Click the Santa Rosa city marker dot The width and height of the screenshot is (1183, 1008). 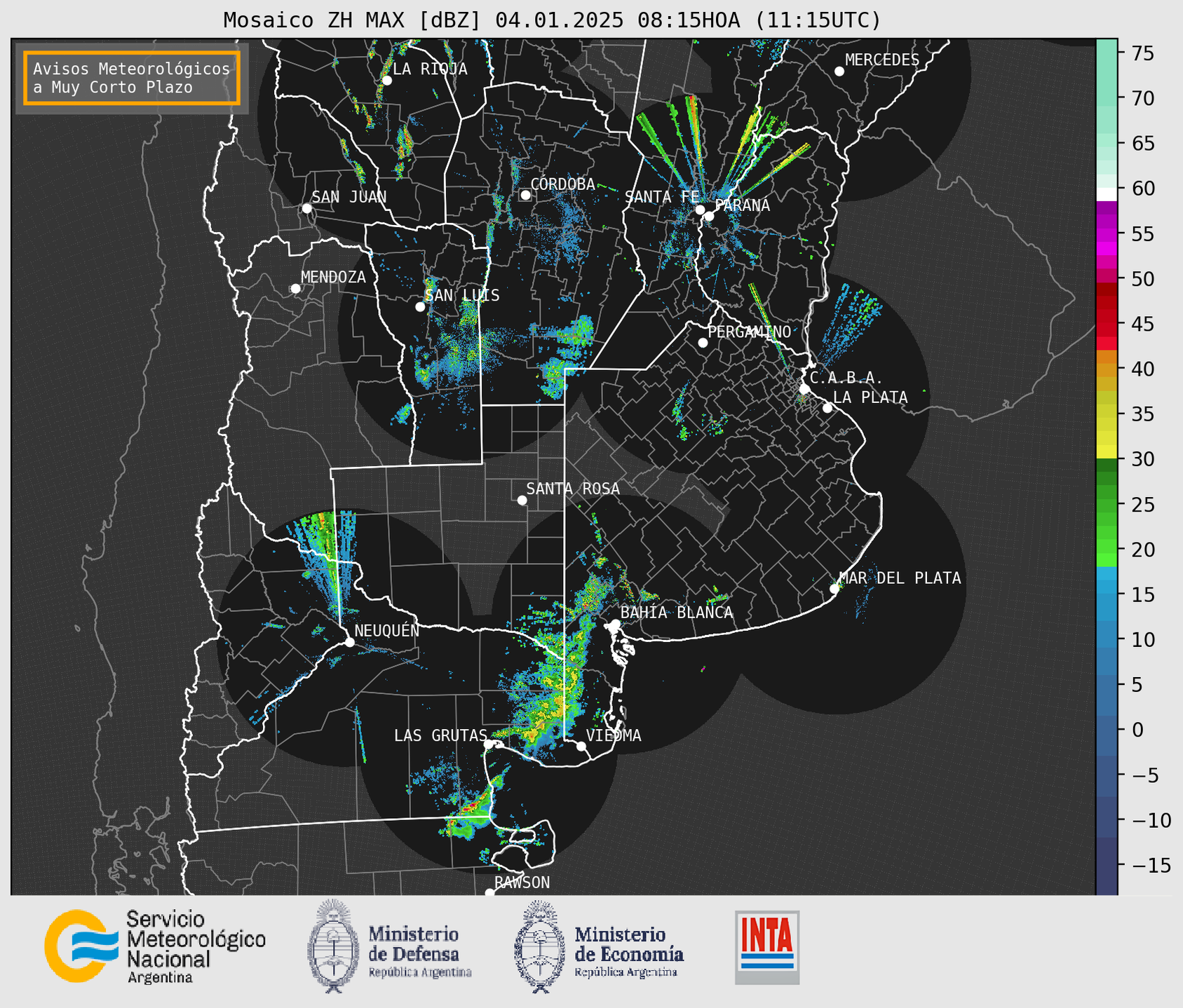(522, 500)
